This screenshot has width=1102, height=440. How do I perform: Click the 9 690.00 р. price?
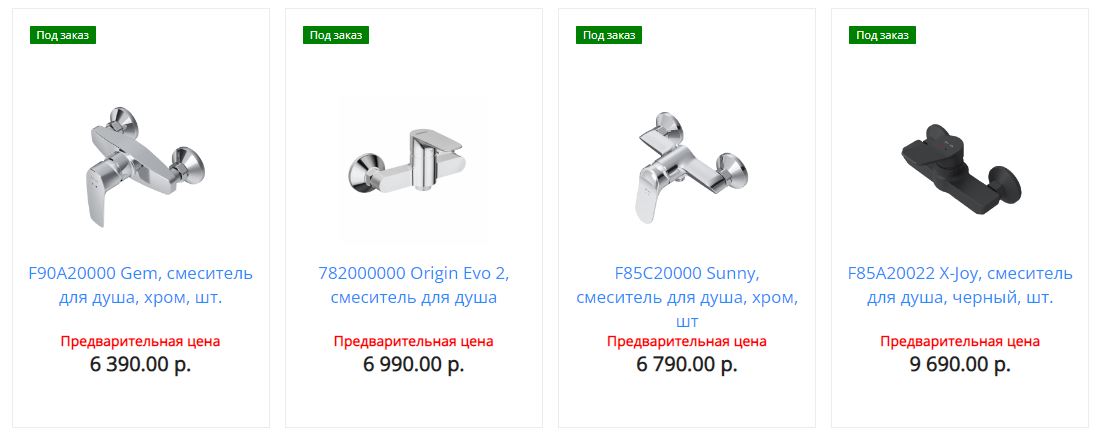coord(959,365)
